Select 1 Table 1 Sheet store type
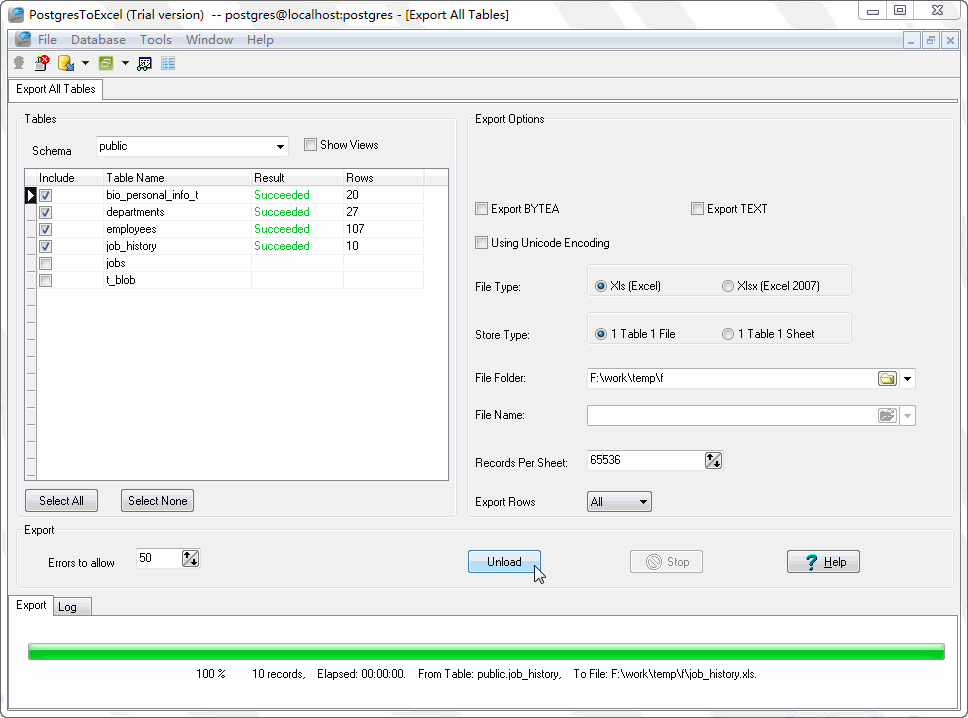Screen dimensions: 968x718 click(728, 334)
